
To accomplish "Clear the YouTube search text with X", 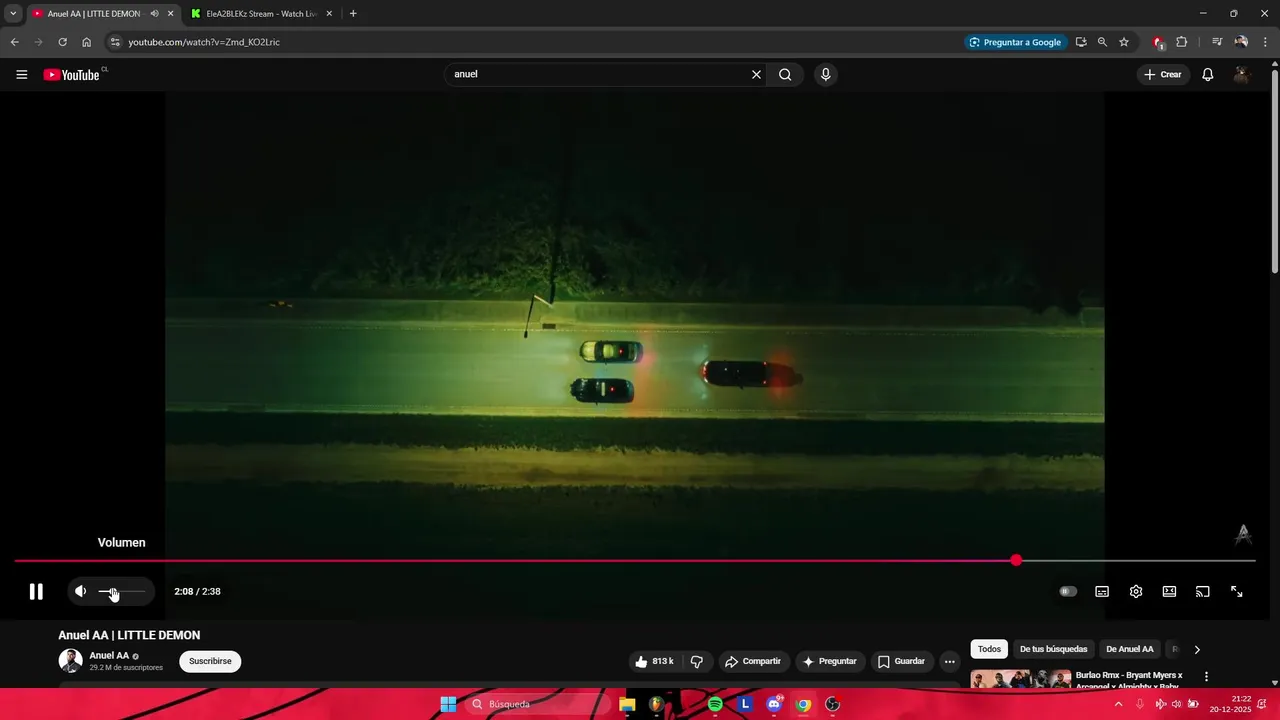I will coord(756,74).
